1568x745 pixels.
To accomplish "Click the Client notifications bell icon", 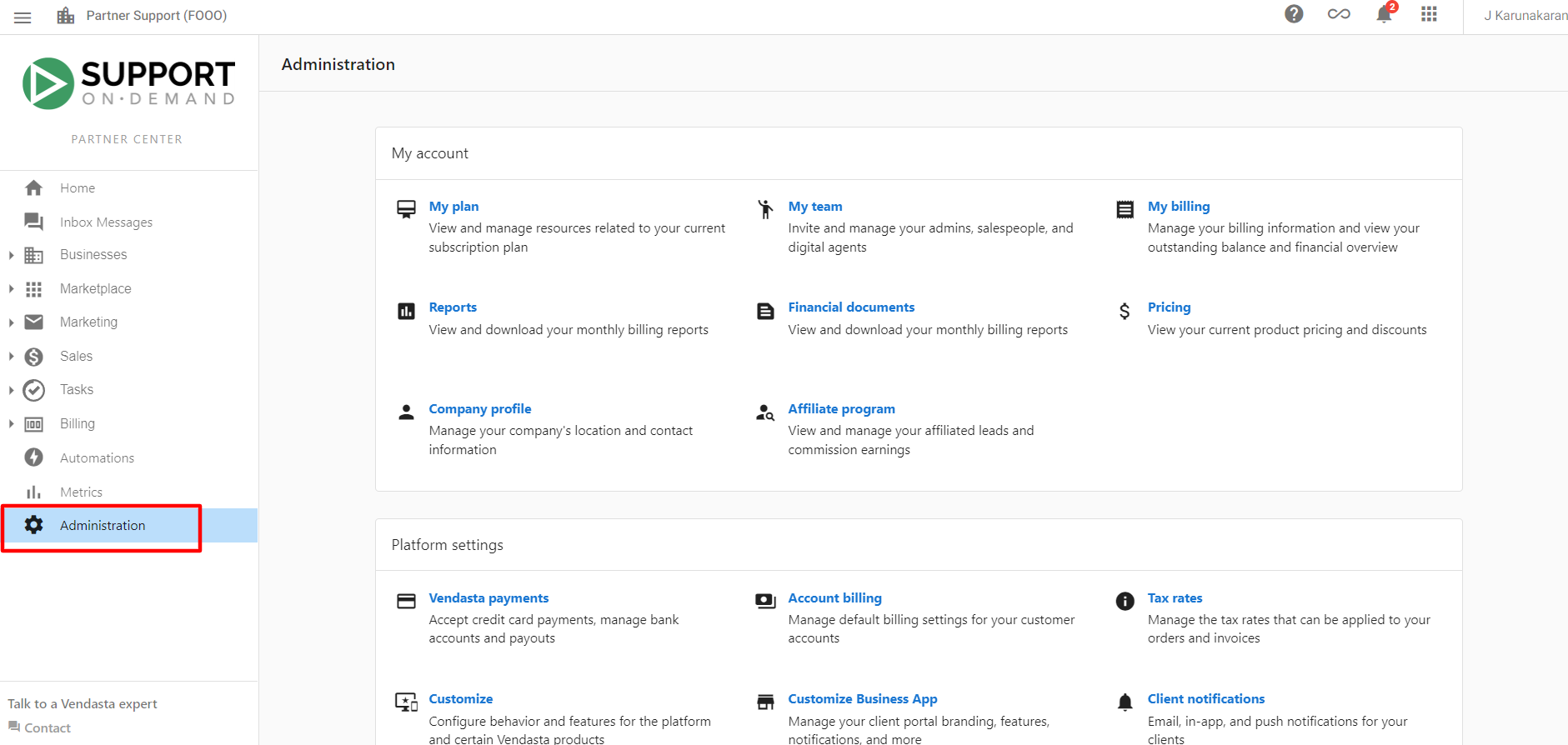I will tap(1125, 702).
